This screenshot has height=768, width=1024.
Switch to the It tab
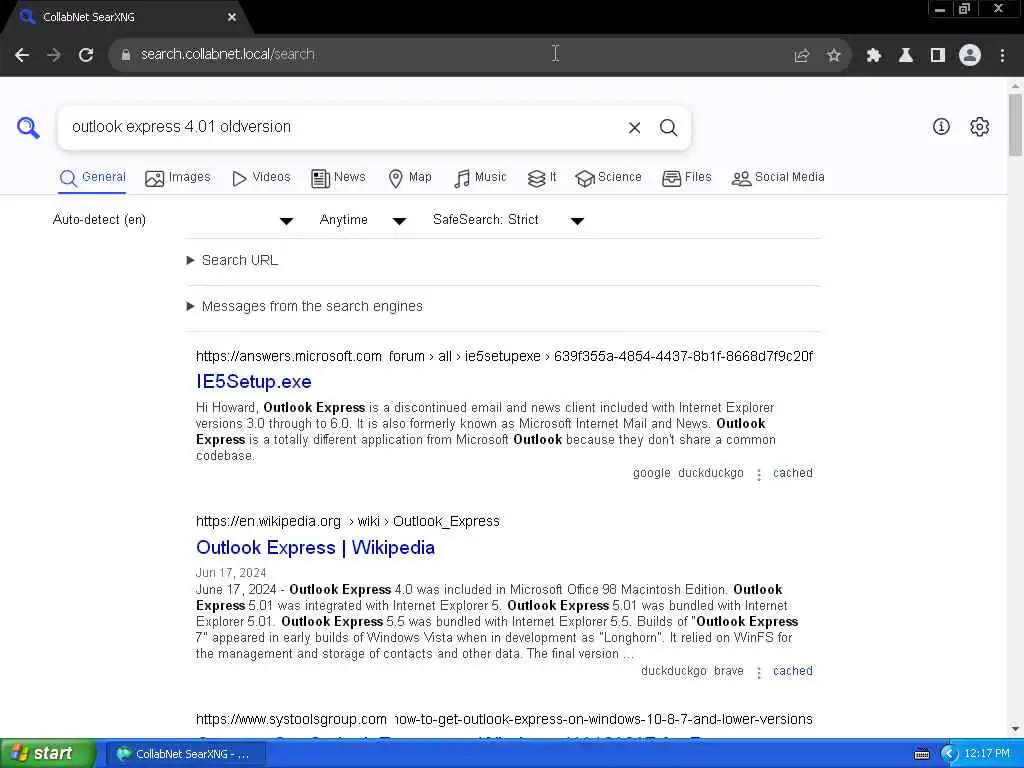coord(542,178)
